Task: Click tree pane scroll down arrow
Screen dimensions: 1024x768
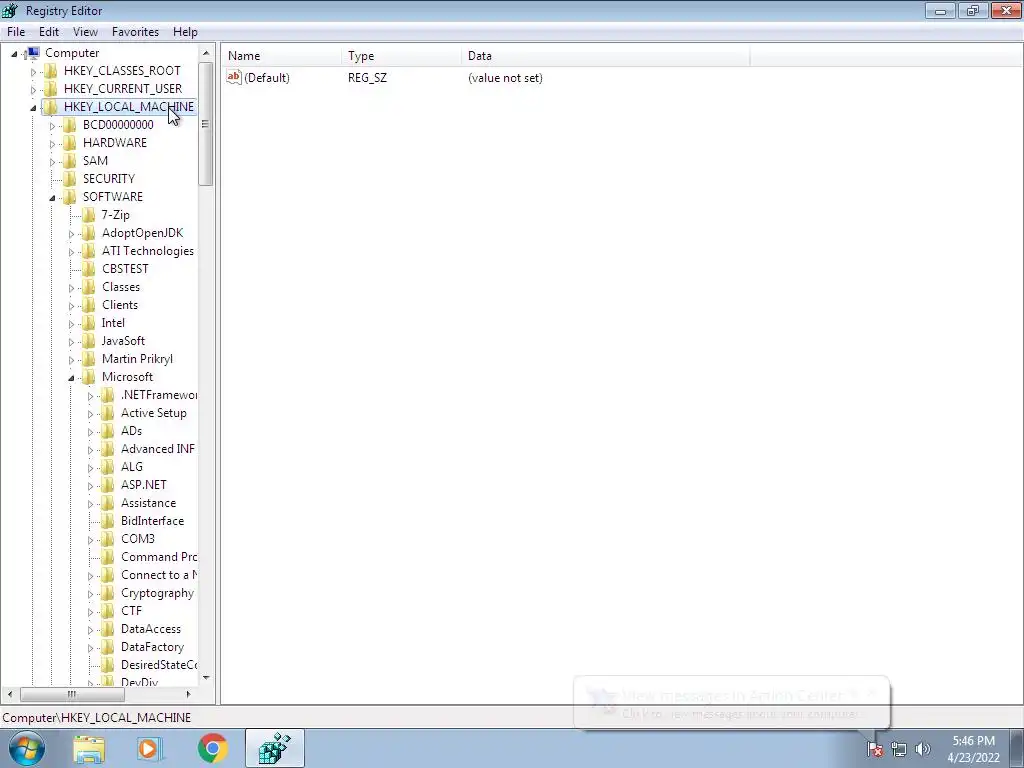Action: 206,678
